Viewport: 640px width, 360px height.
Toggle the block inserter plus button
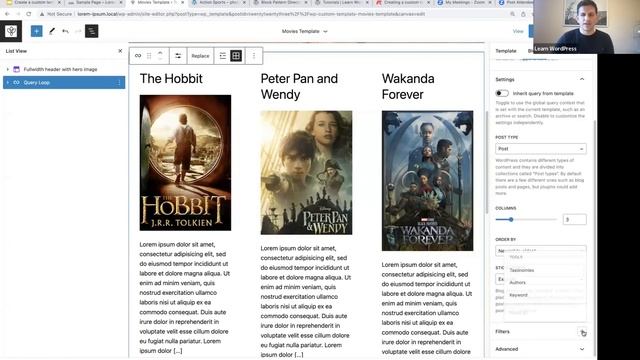pyautogui.click(x=36, y=31)
